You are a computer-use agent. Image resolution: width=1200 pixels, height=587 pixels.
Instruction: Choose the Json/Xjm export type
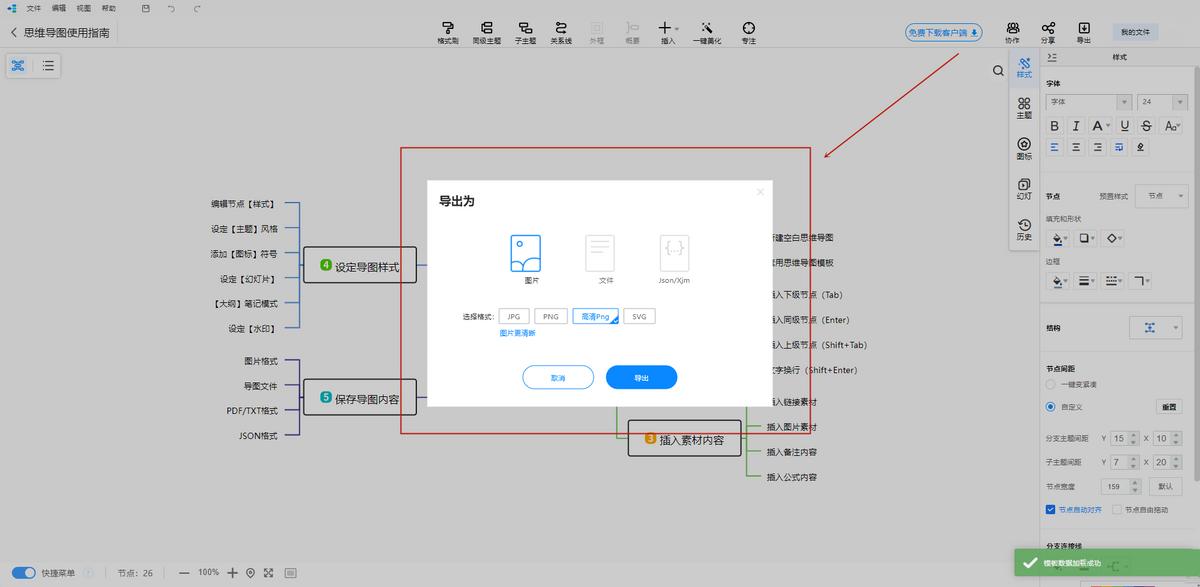[674, 259]
